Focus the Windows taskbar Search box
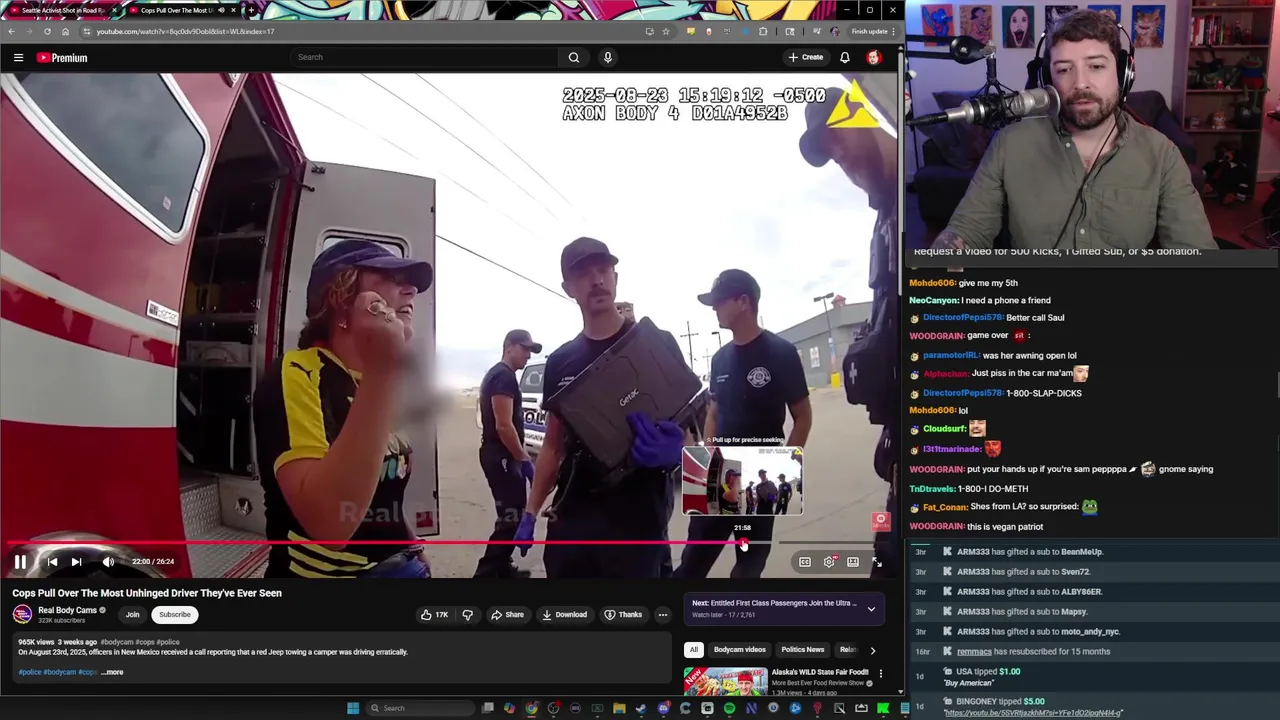 coord(420,708)
